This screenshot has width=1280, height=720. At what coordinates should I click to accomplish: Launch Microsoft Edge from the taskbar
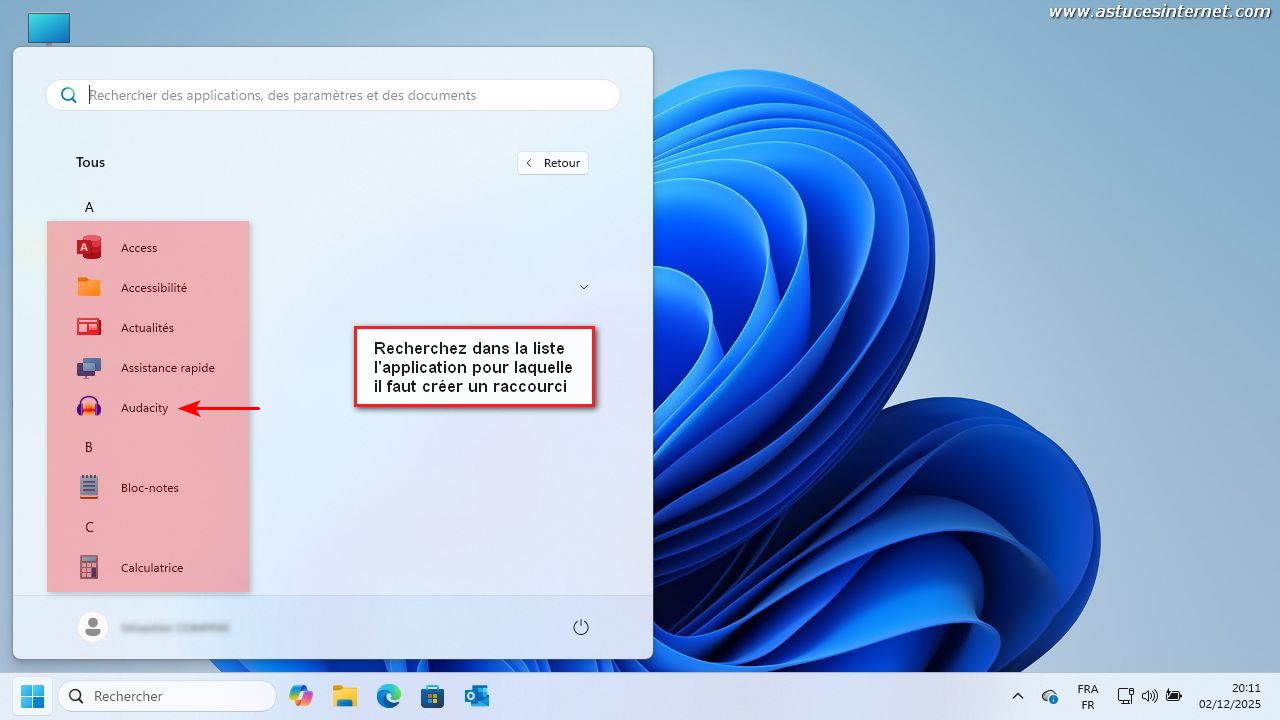pos(388,696)
